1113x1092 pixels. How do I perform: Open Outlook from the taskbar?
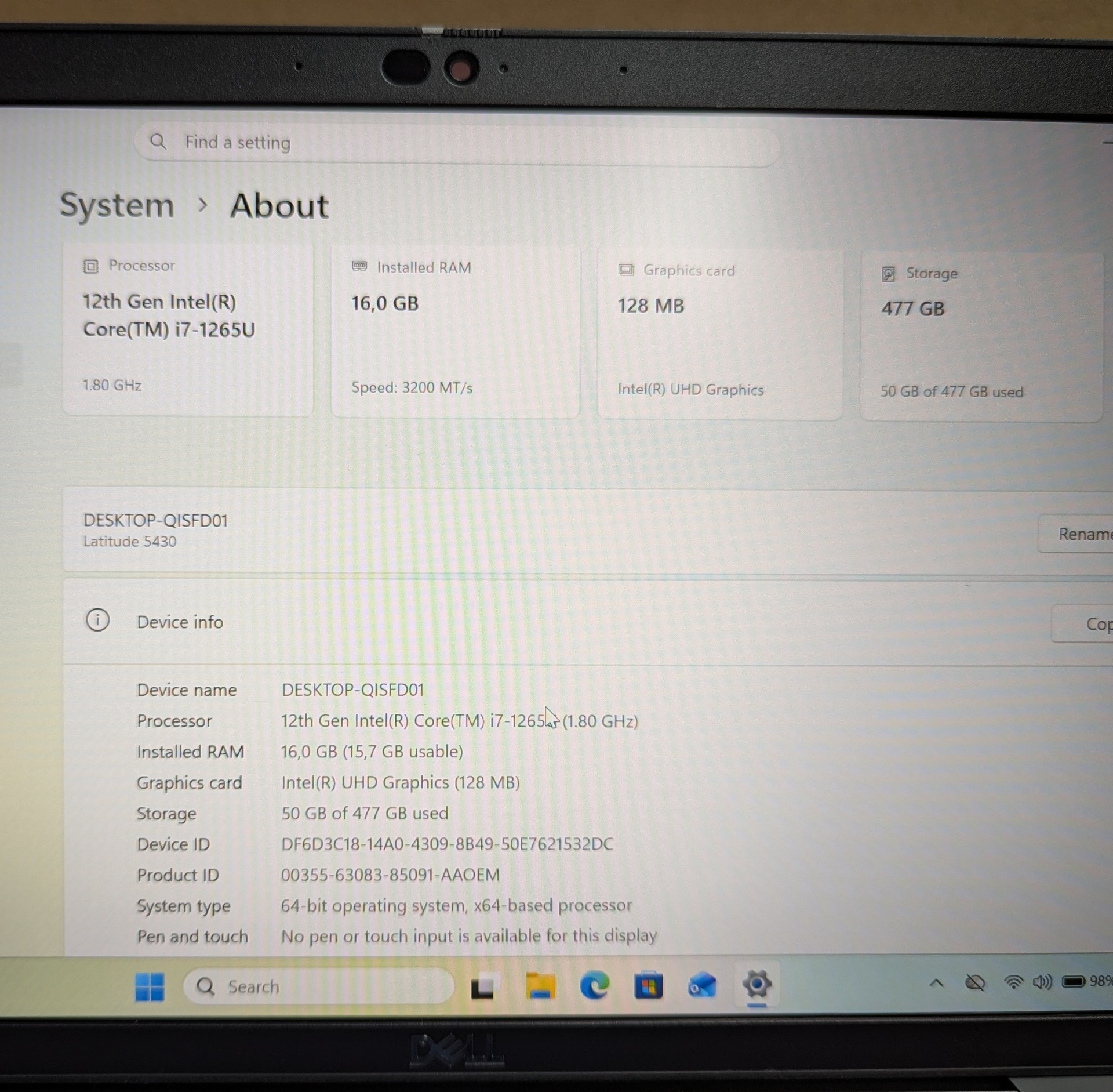(x=702, y=985)
